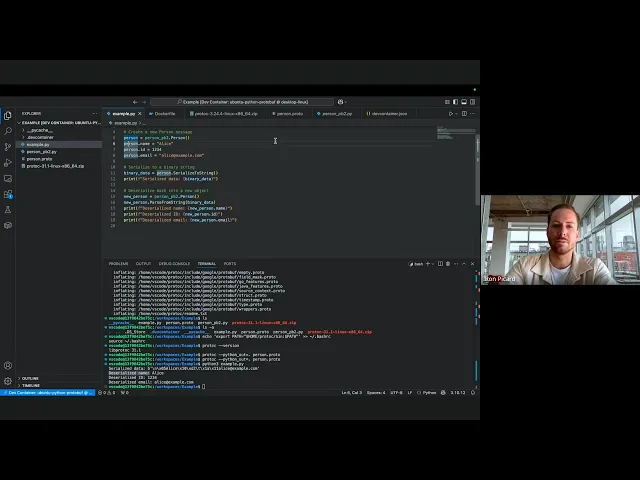Click the Dev Container remote indicator

[48, 393]
